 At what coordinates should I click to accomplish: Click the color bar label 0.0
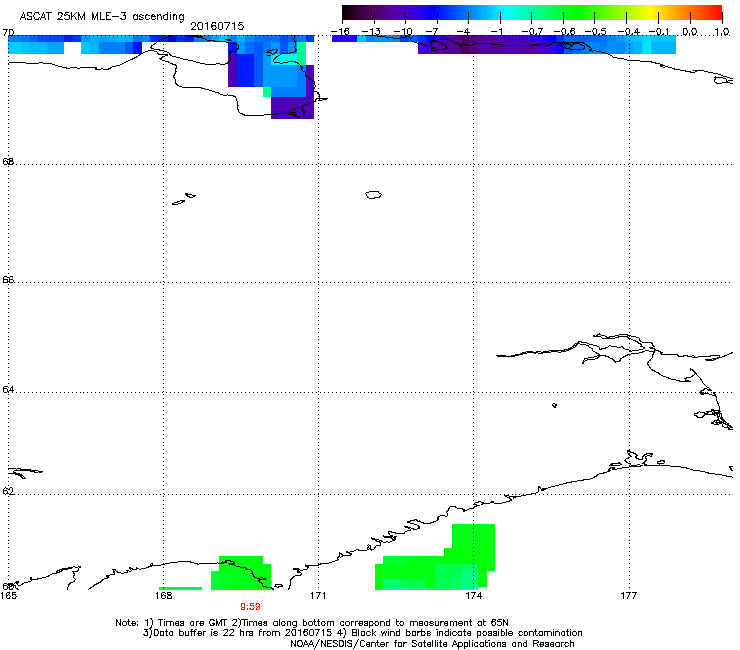pos(690,32)
